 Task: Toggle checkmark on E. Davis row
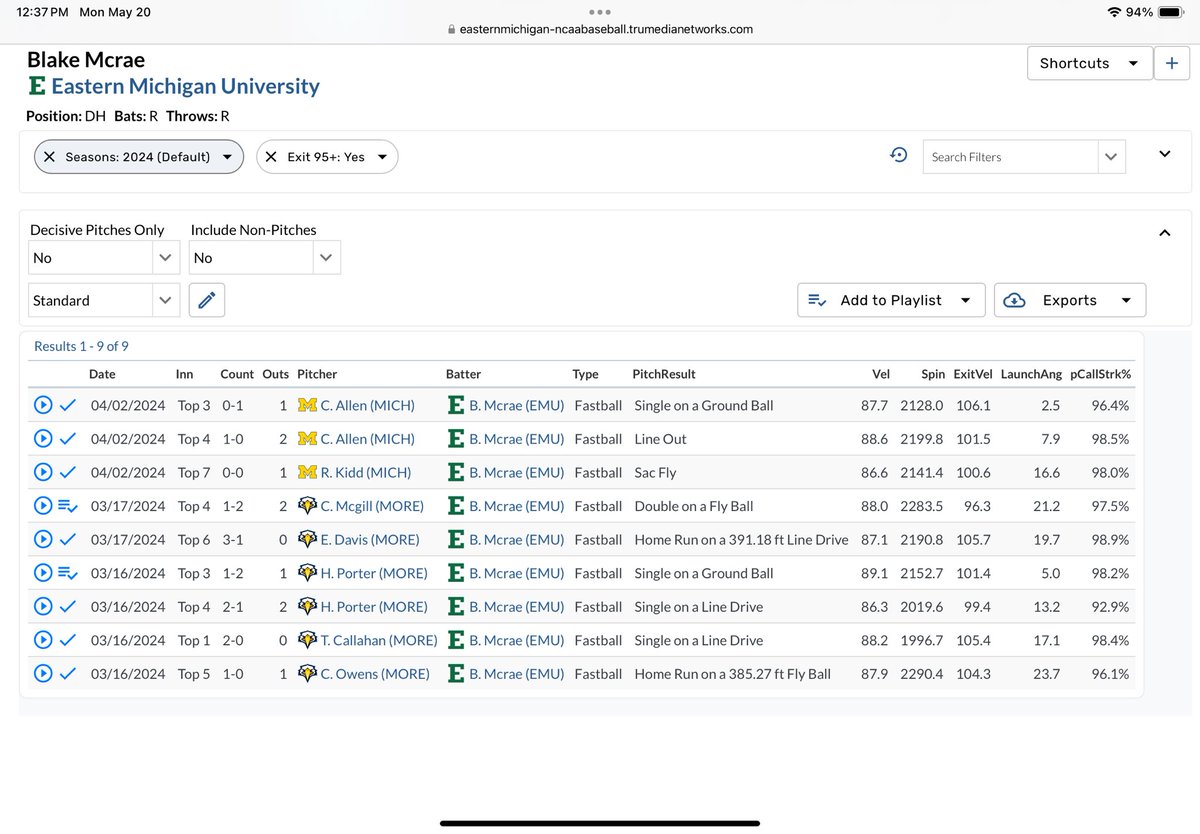(68, 539)
